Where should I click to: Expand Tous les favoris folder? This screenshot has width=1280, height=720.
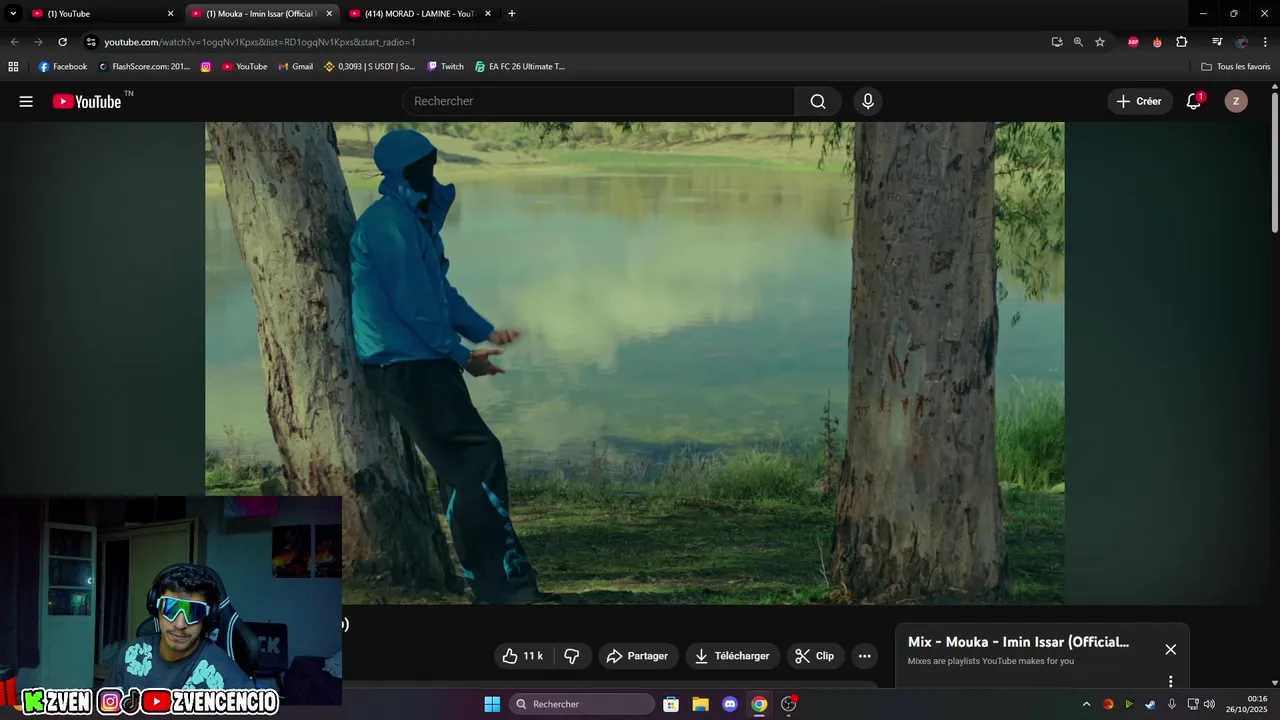(x=1236, y=67)
